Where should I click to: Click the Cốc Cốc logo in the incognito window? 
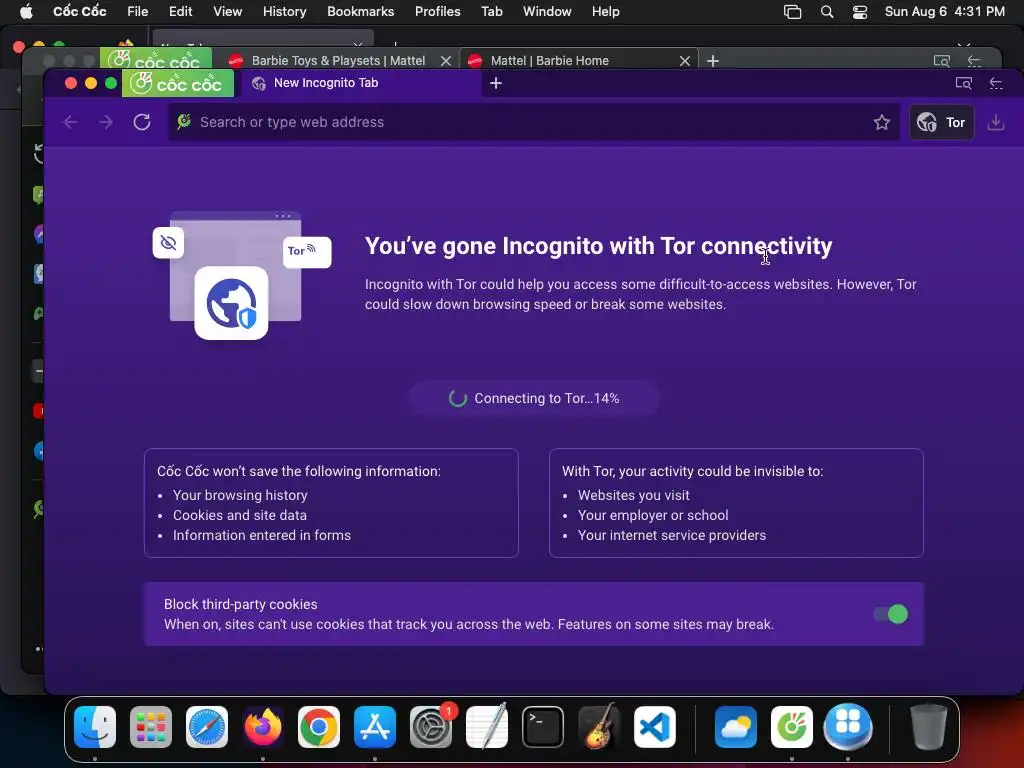[x=178, y=84]
